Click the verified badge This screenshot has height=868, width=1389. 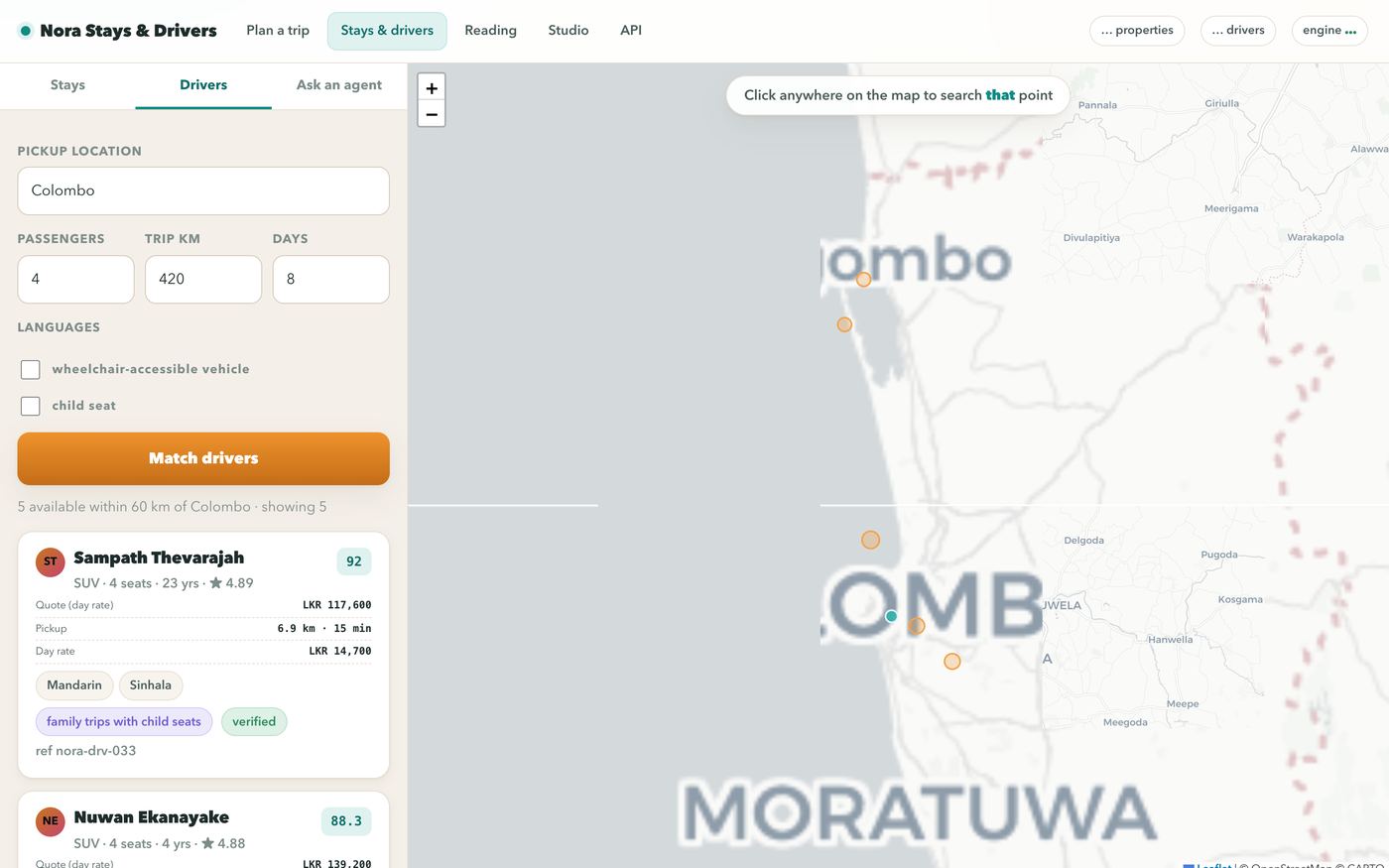pyautogui.click(x=254, y=722)
